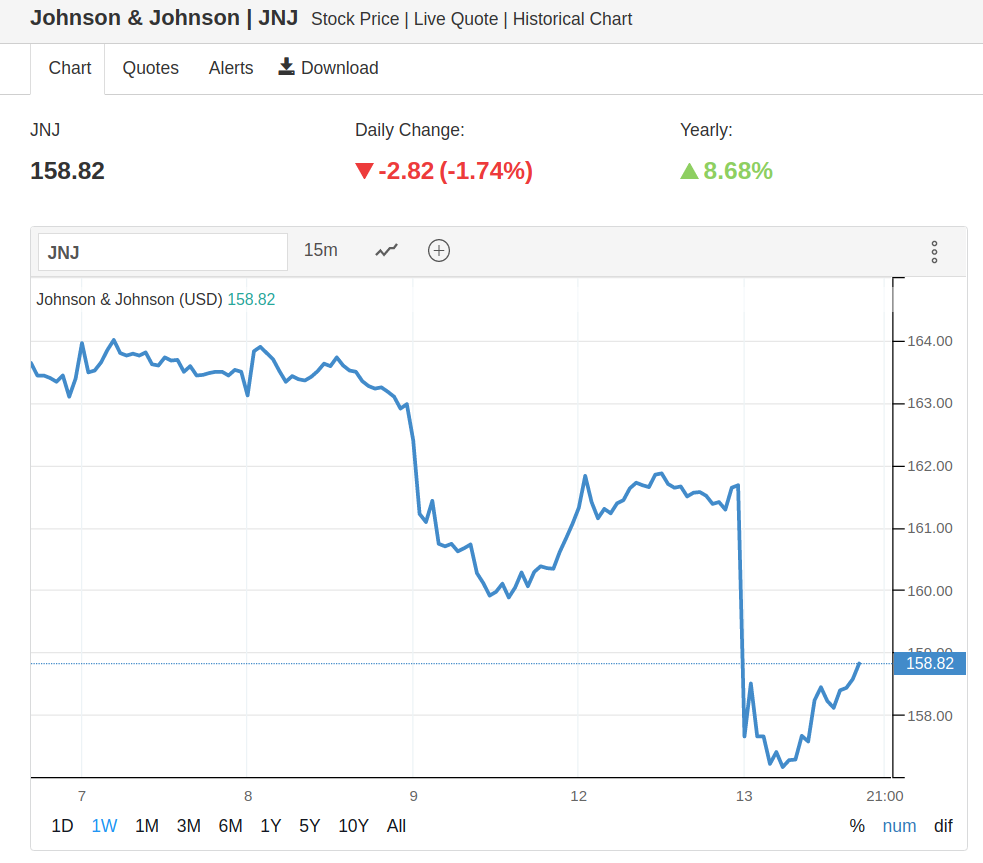Enable num scale mode
The height and width of the screenshot is (863, 983).
(899, 826)
